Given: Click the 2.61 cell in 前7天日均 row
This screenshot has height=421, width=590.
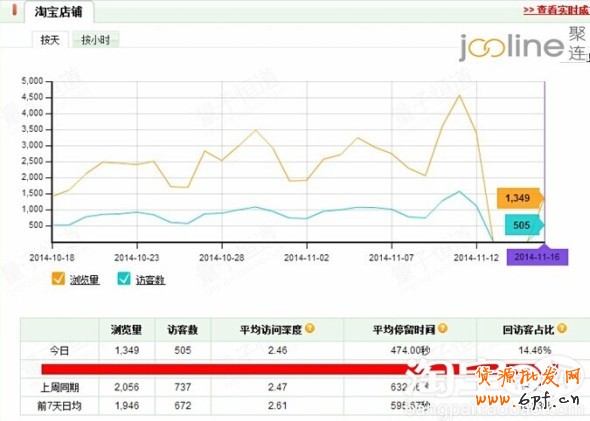Looking at the screenshot, I should 278,406.
